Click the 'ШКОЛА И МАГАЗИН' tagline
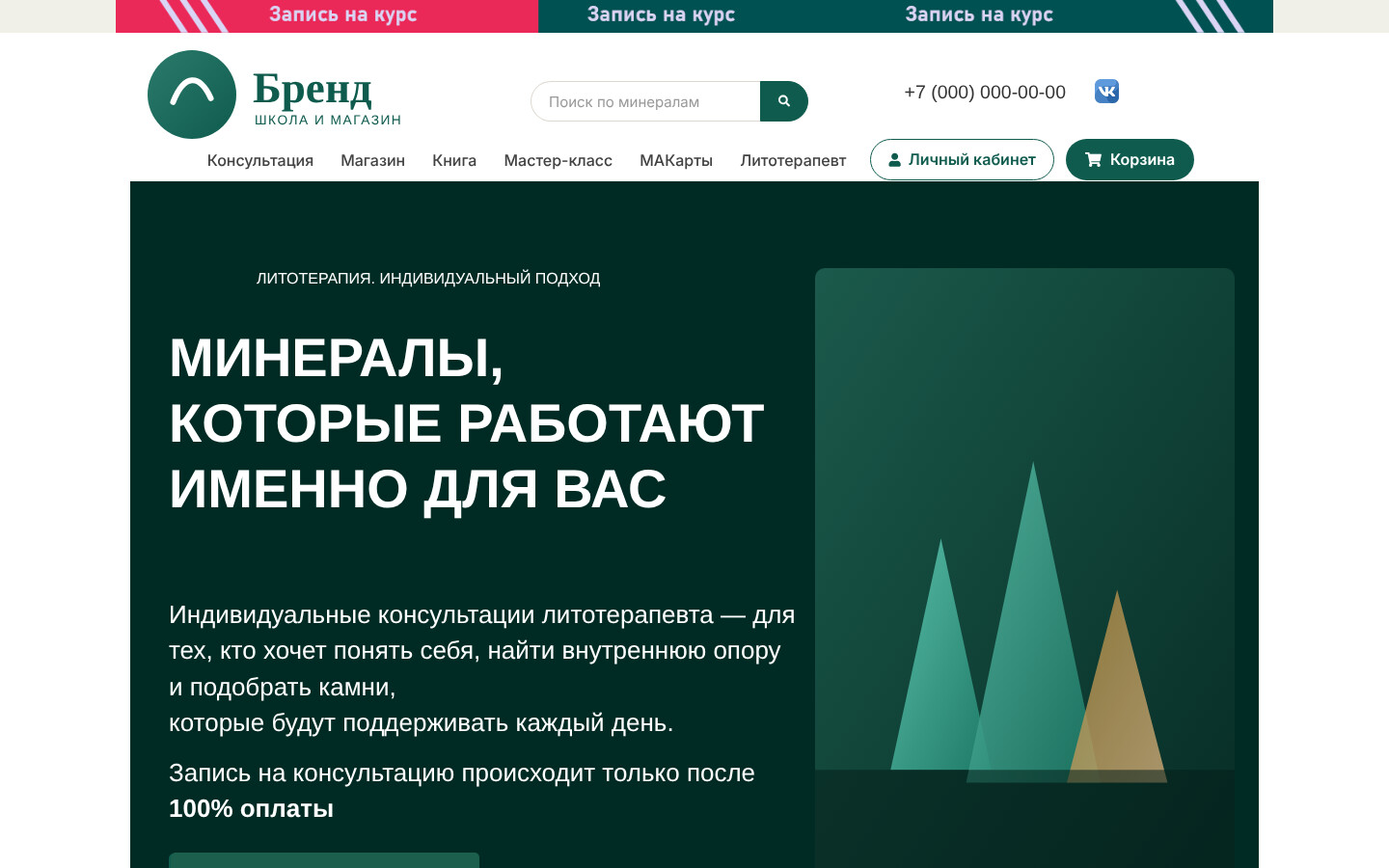 pos(328,120)
